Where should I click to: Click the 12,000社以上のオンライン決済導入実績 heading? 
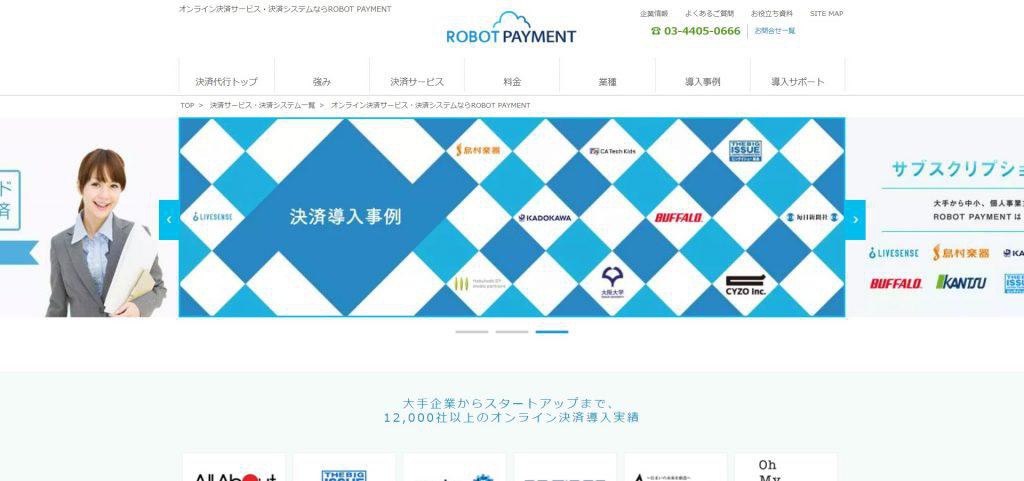511,418
